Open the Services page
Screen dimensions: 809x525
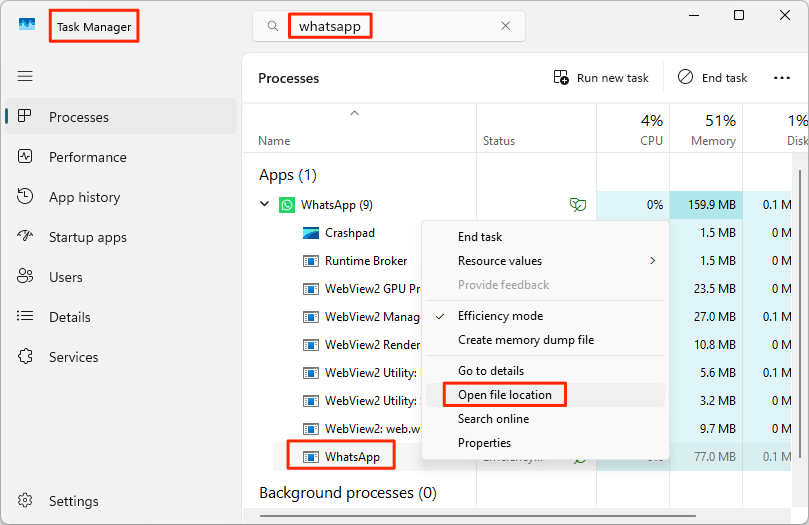pyautogui.click(x=121, y=357)
